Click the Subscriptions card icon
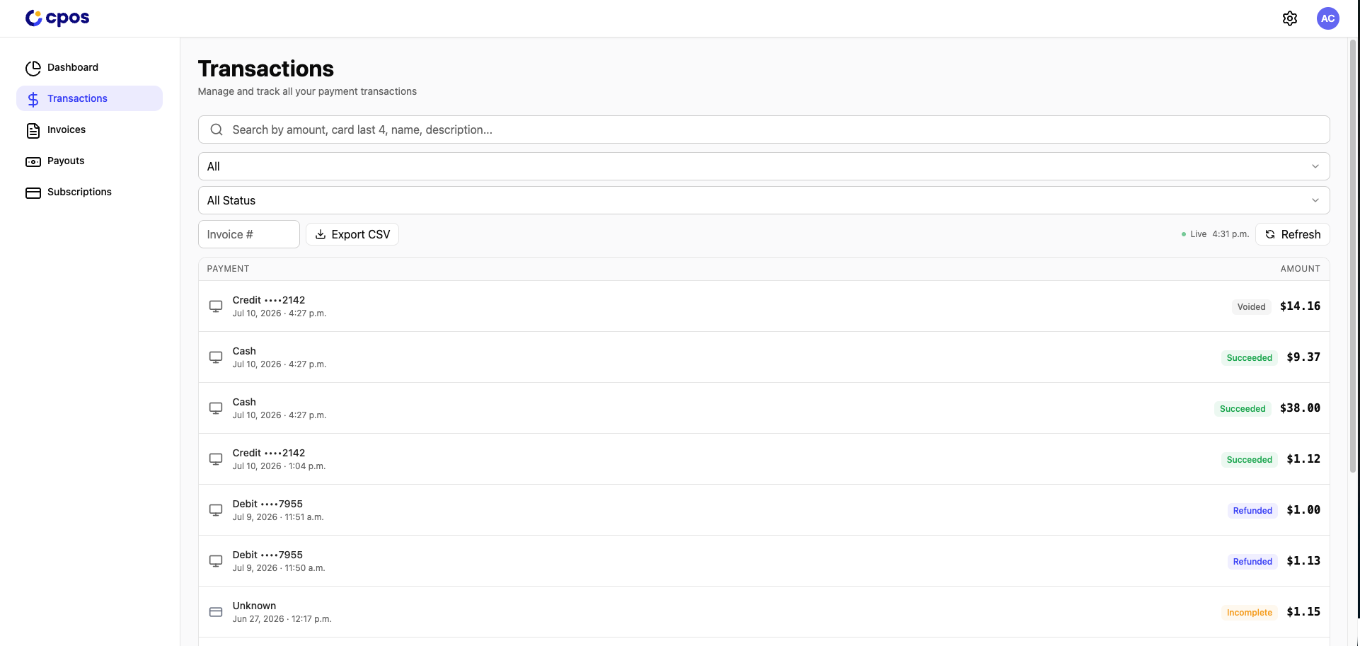 click(x=33, y=192)
